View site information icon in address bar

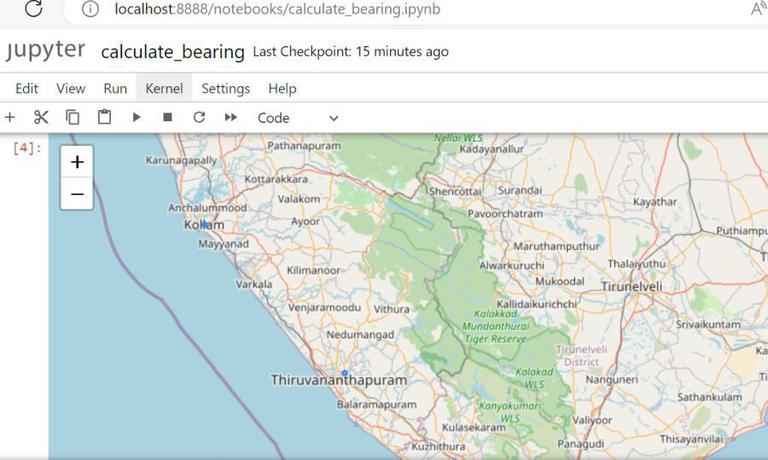click(91, 9)
